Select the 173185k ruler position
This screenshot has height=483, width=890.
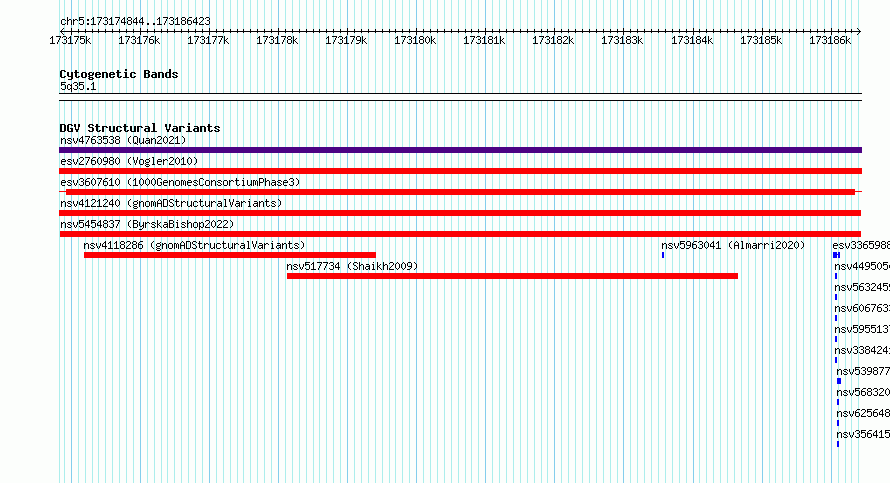coord(761,40)
